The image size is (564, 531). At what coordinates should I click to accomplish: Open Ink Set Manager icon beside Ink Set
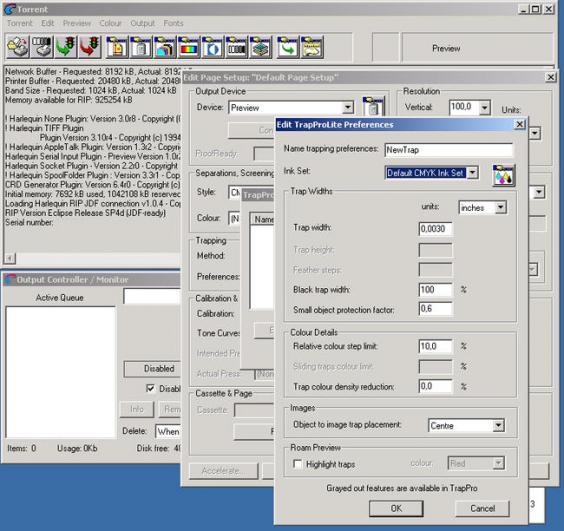click(x=504, y=176)
